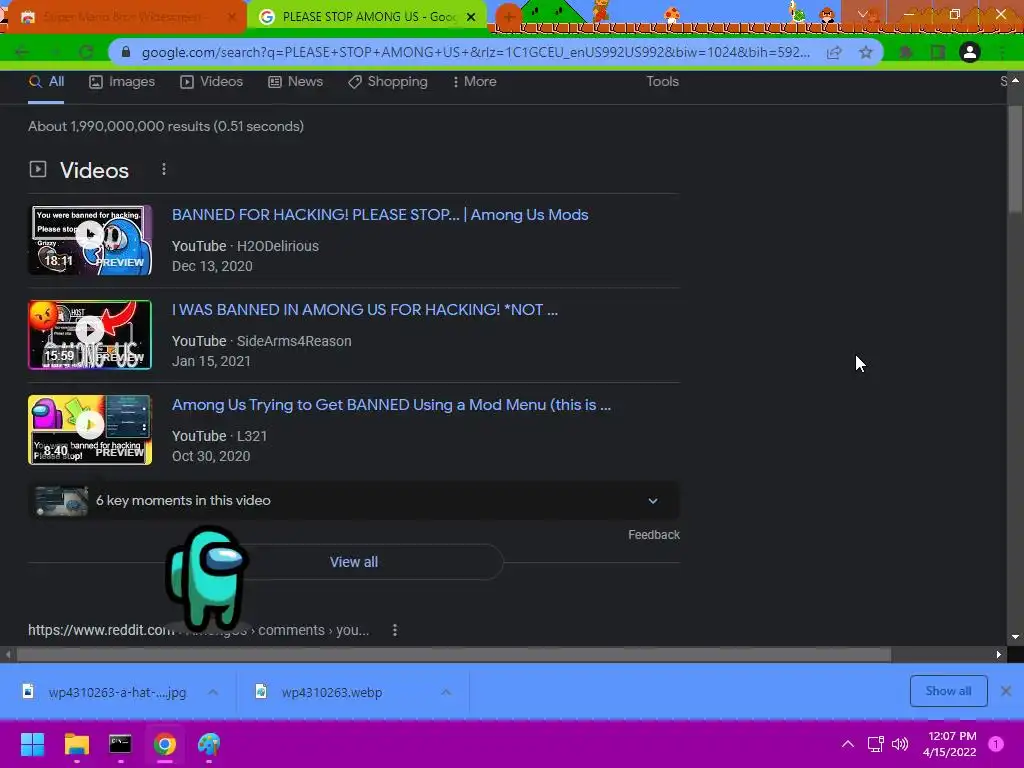
Task: Open the reddit.com result link
Action: 199,630
